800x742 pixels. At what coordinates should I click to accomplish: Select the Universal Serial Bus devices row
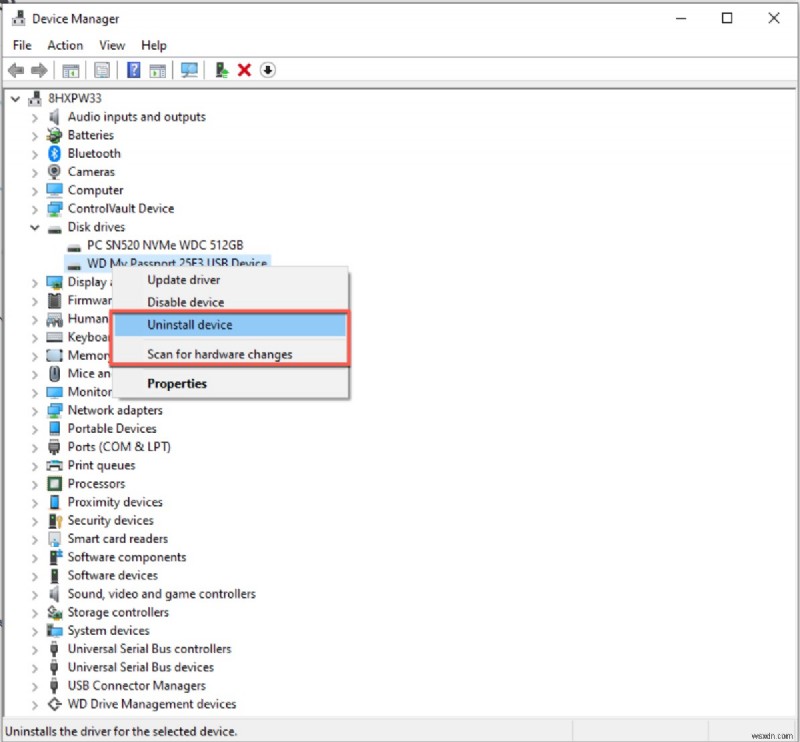[140, 667]
